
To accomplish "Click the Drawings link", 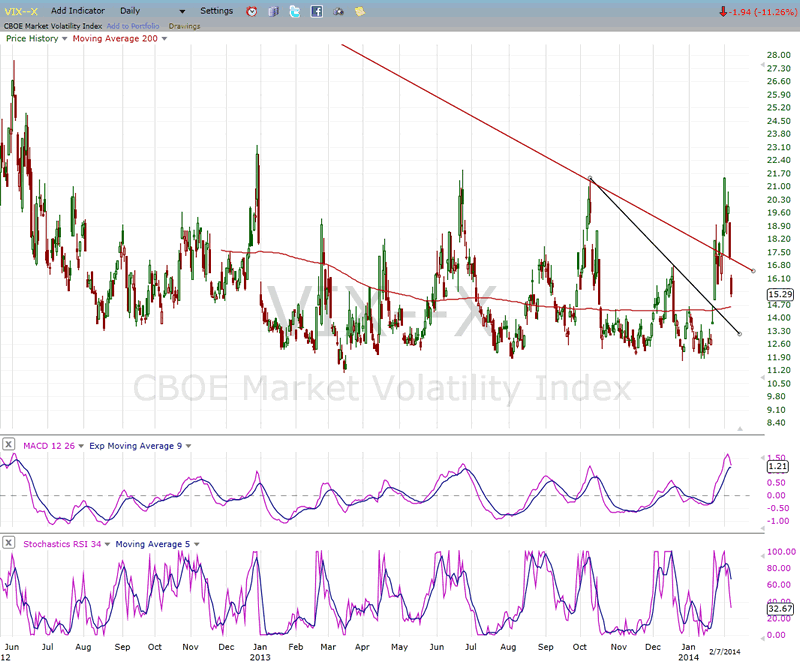I will pos(184,26).
